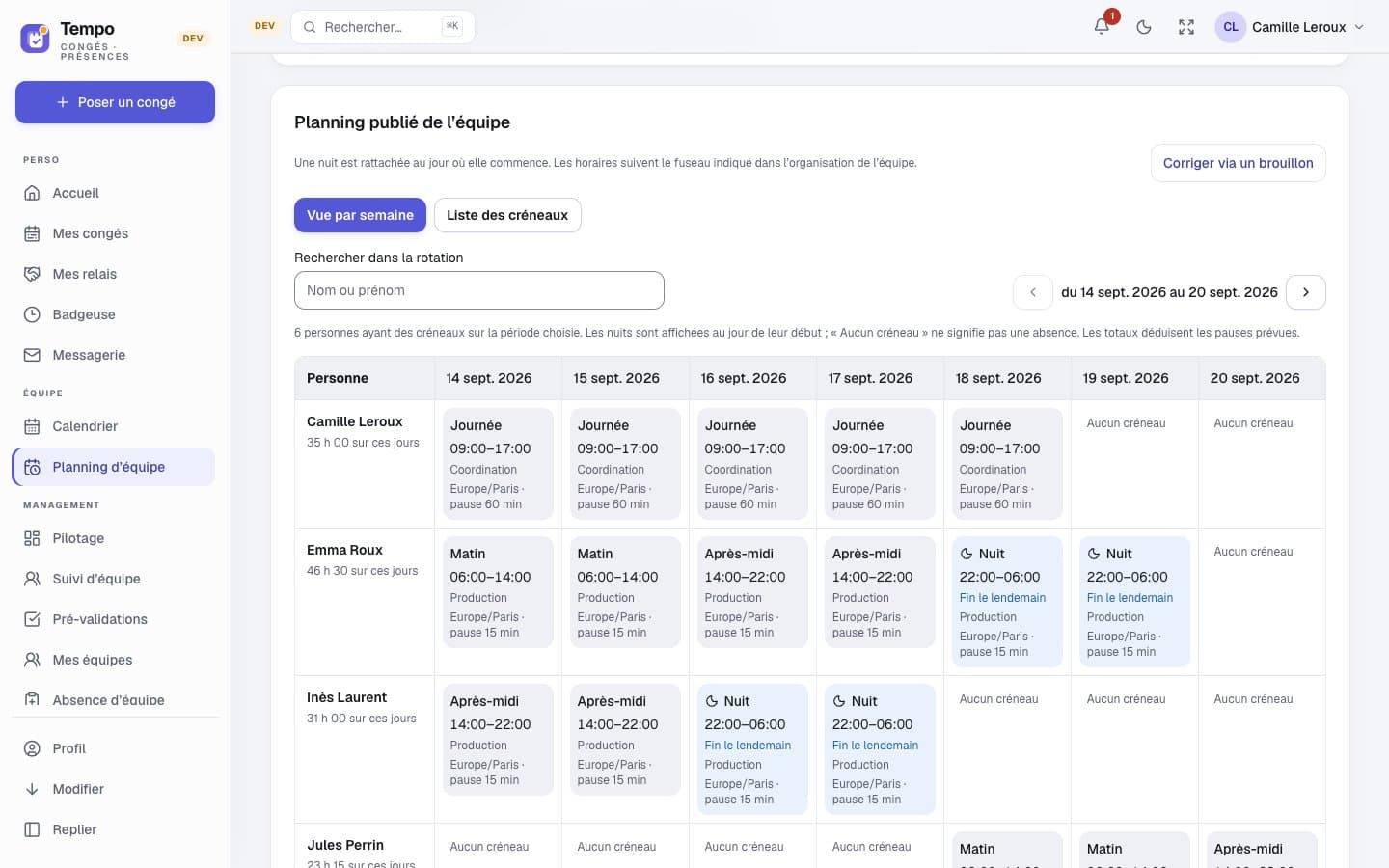Open Pré-validations menu item

tap(115, 619)
